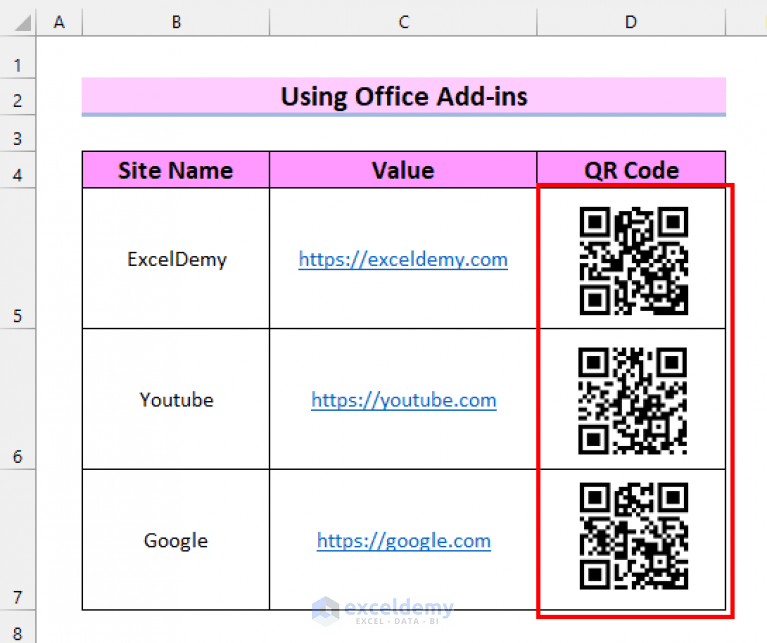Image resolution: width=767 pixels, height=643 pixels.
Task: Open the https://google.com hyperlink
Action: pyautogui.click(x=404, y=541)
